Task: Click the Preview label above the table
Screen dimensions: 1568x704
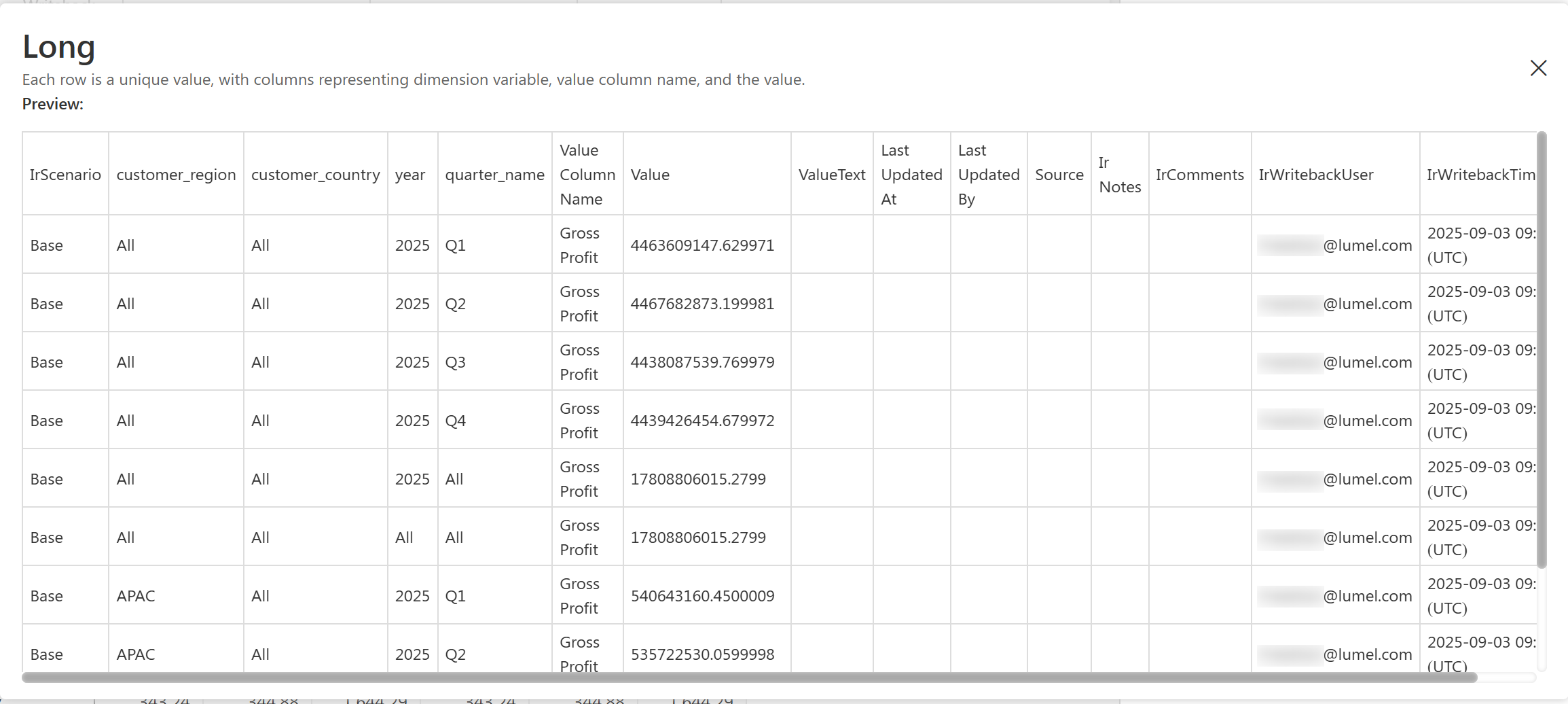Action: point(53,104)
